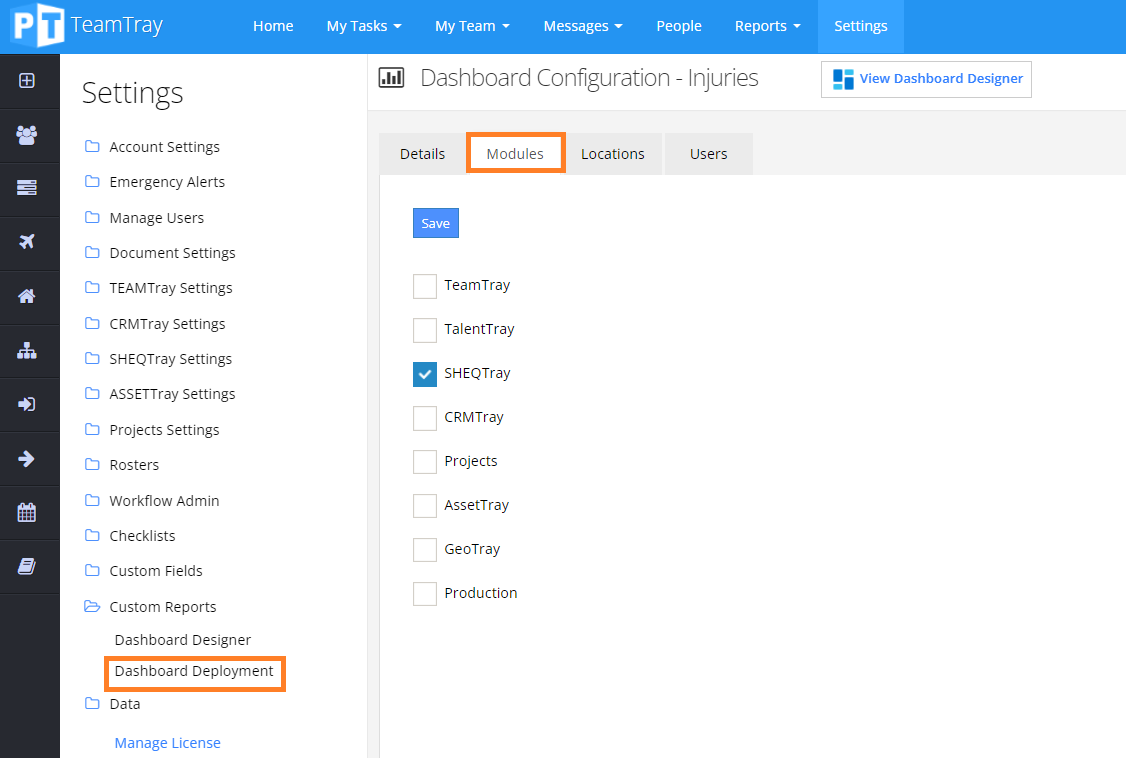1126x758 pixels.
Task: Click the Save button
Action: click(x=435, y=222)
